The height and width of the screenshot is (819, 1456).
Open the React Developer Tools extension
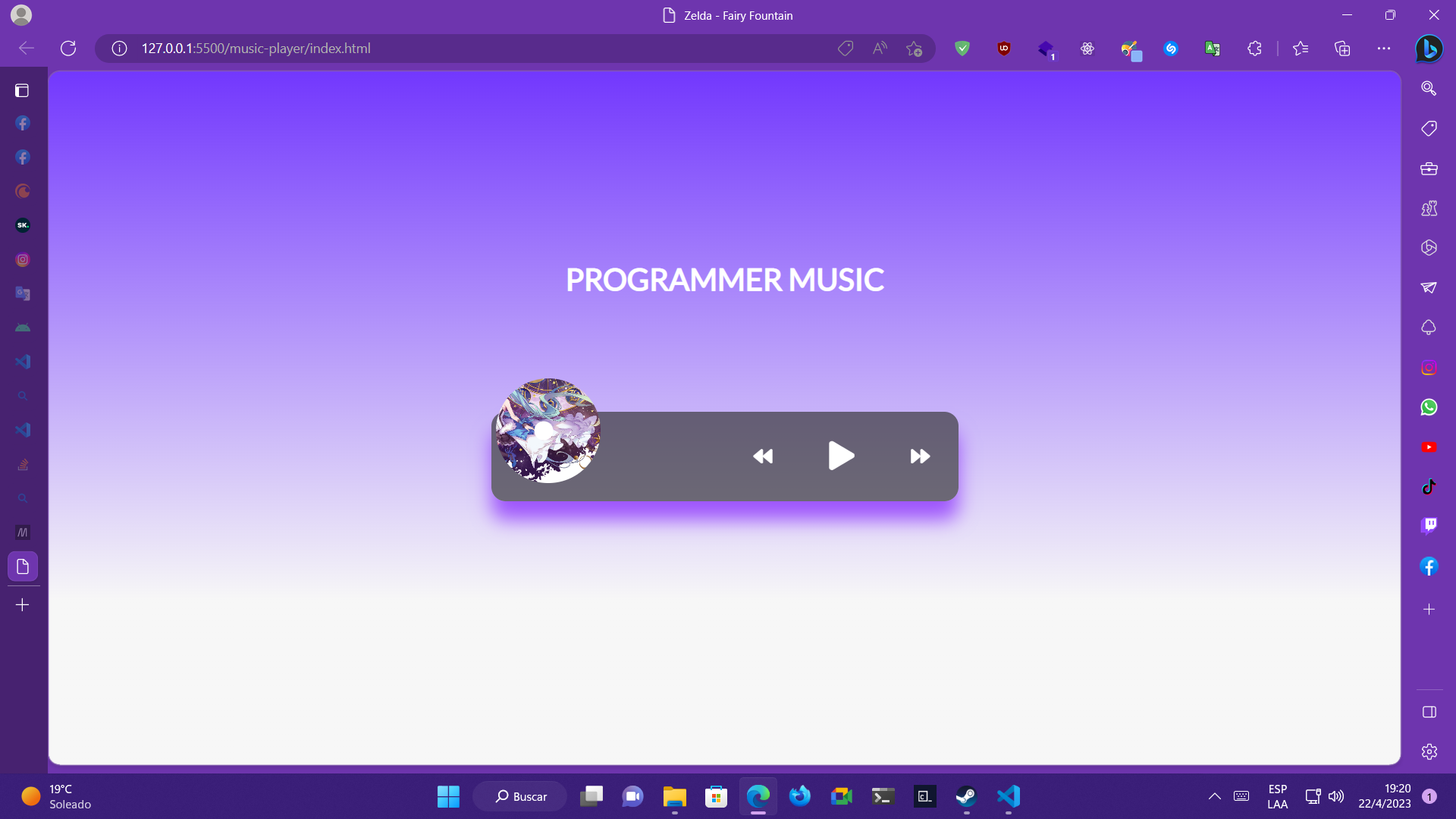pos(1087,49)
